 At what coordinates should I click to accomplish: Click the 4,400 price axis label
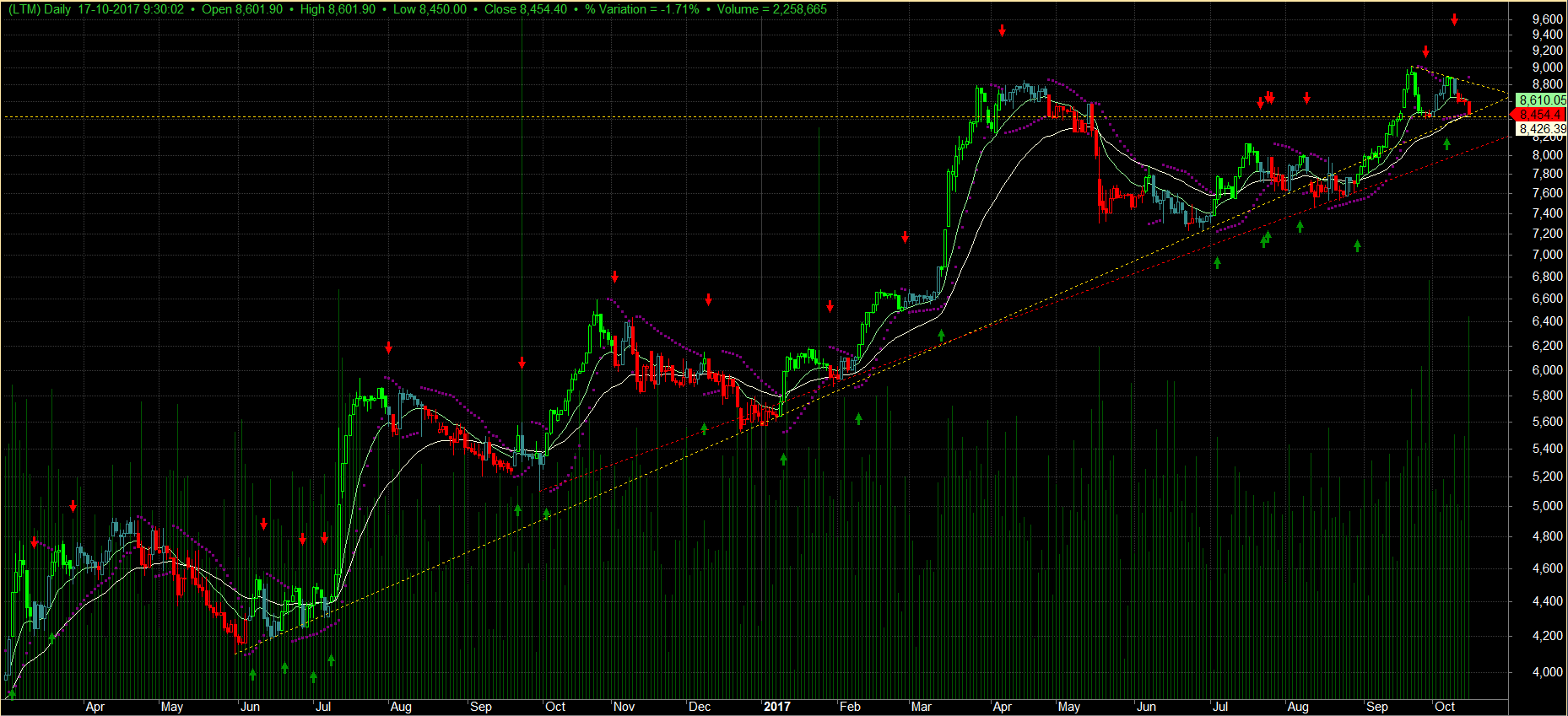pos(1547,601)
